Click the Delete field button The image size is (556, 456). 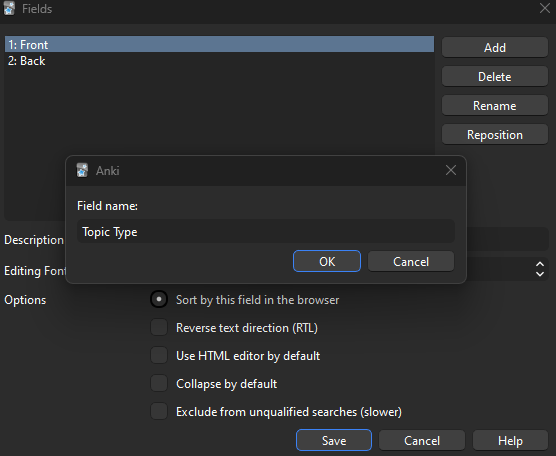495,76
